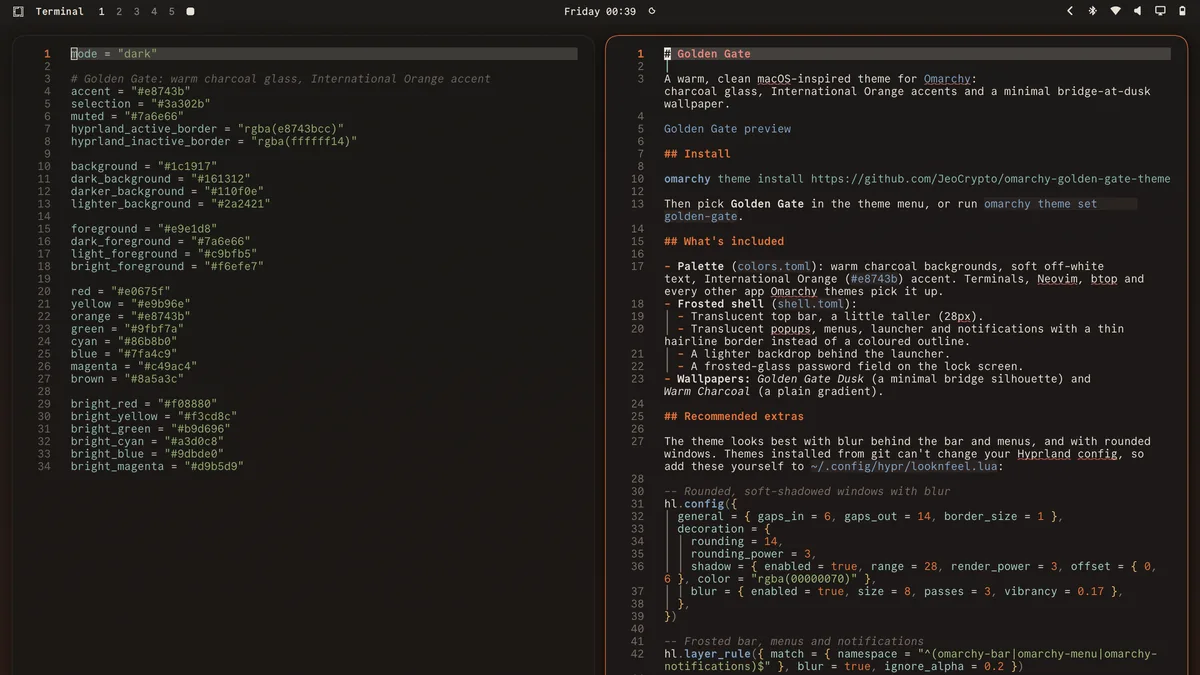Click the lighter_background = "#2a2421" line
Screen dimensions: 1200x675
(170, 204)
